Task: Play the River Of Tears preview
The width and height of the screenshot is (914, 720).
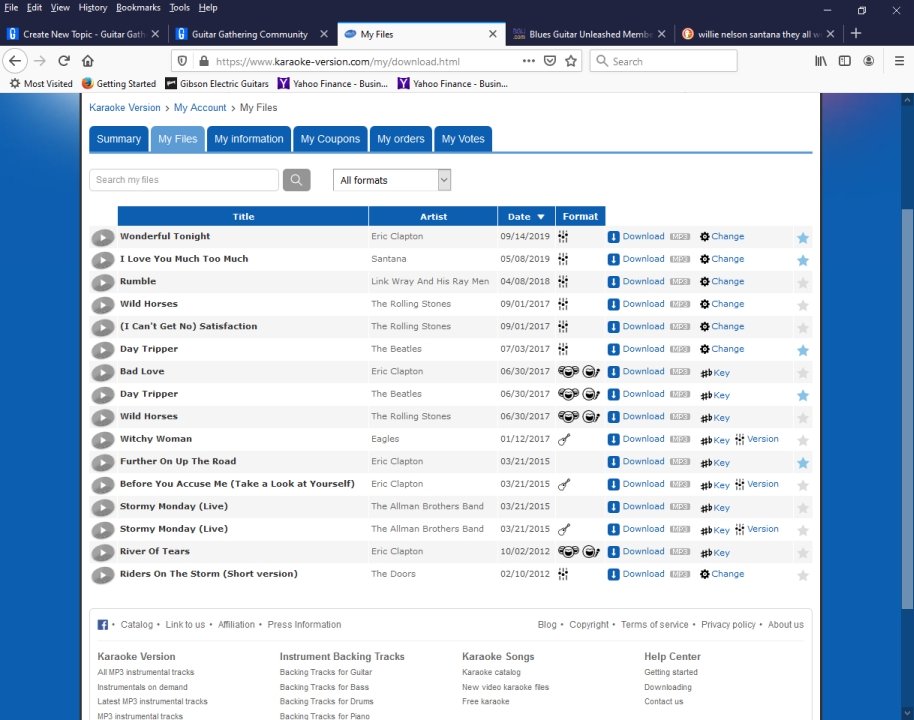Action: (103, 553)
